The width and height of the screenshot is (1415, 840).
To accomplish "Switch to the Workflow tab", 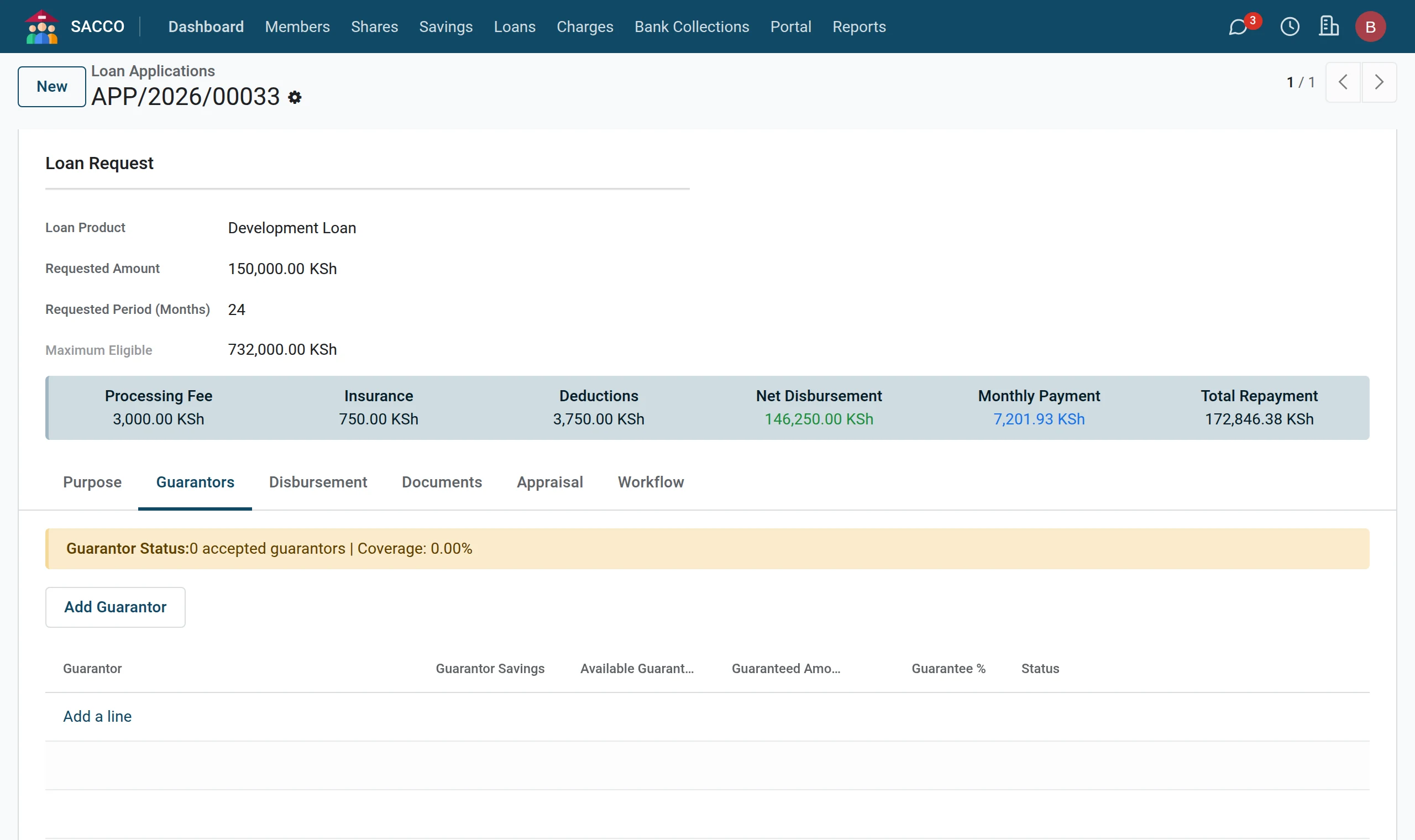I will (x=651, y=482).
